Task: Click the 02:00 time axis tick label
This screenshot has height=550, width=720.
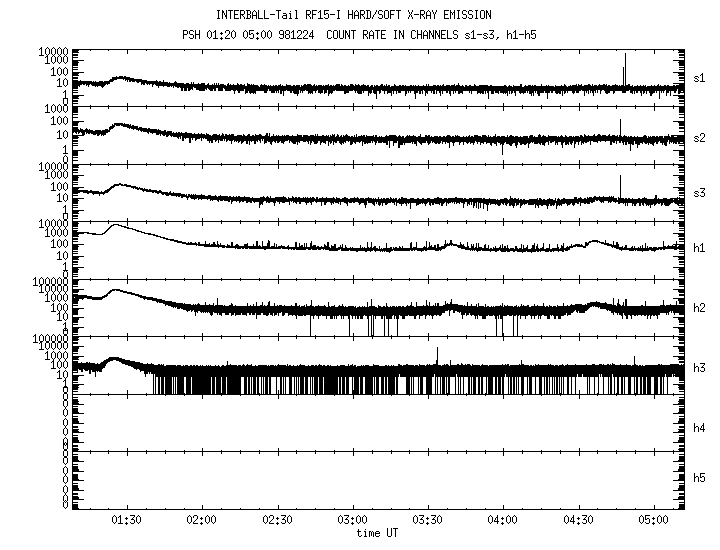Action: (x=202, y=521)
